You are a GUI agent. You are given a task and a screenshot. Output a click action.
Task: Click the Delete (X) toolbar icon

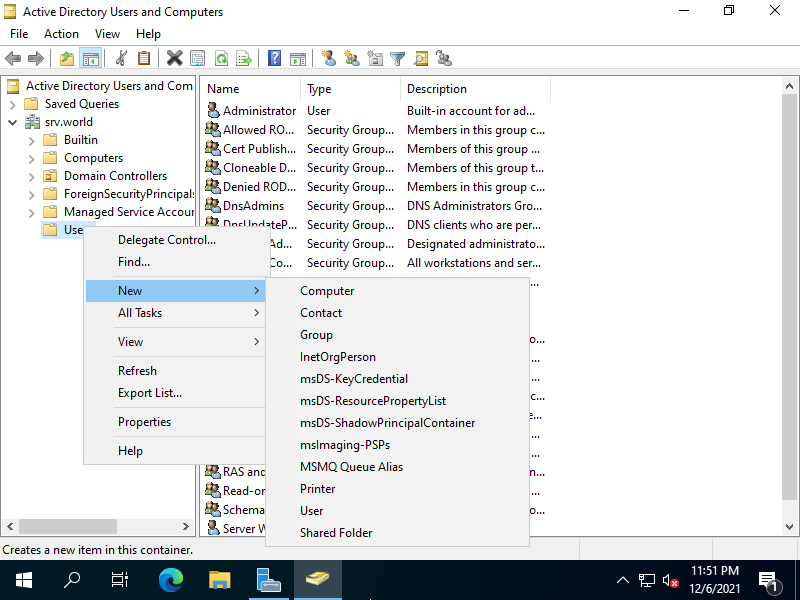(x=174, y=59)
